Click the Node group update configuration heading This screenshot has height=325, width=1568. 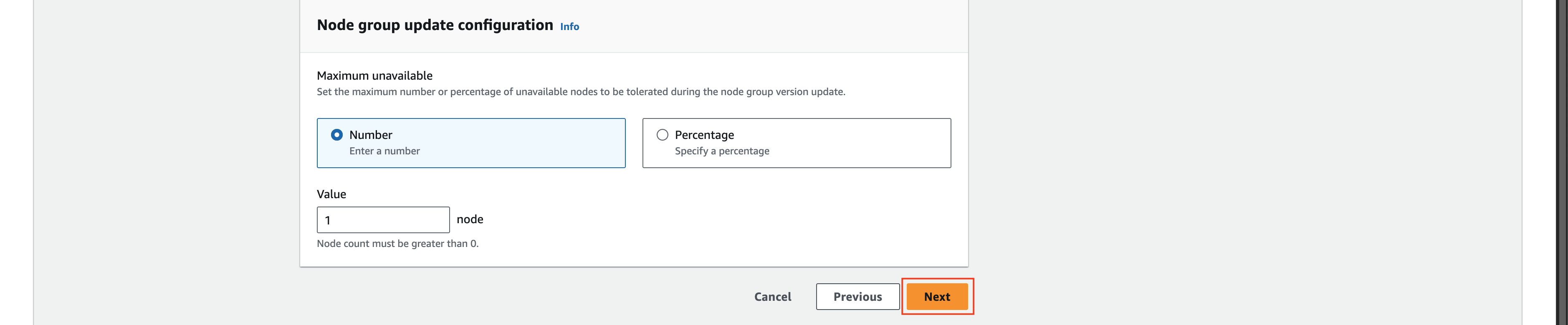435,25
